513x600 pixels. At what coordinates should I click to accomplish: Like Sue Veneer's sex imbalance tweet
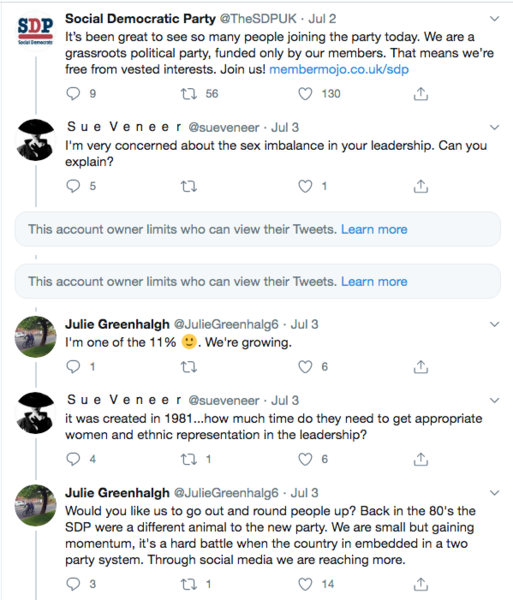click(305, 186)
